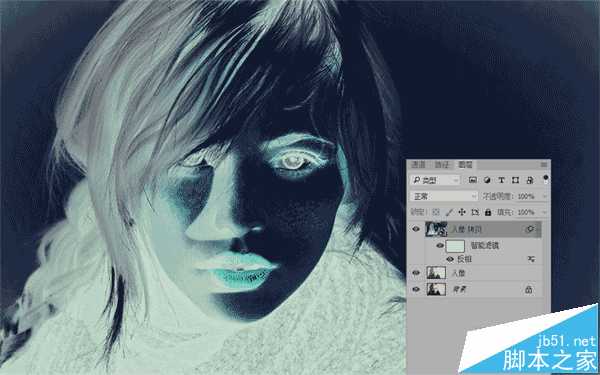The height and width of the screenshot is (375, 600).
Task: Click lock transparent pixels icon
Action: 436,212
